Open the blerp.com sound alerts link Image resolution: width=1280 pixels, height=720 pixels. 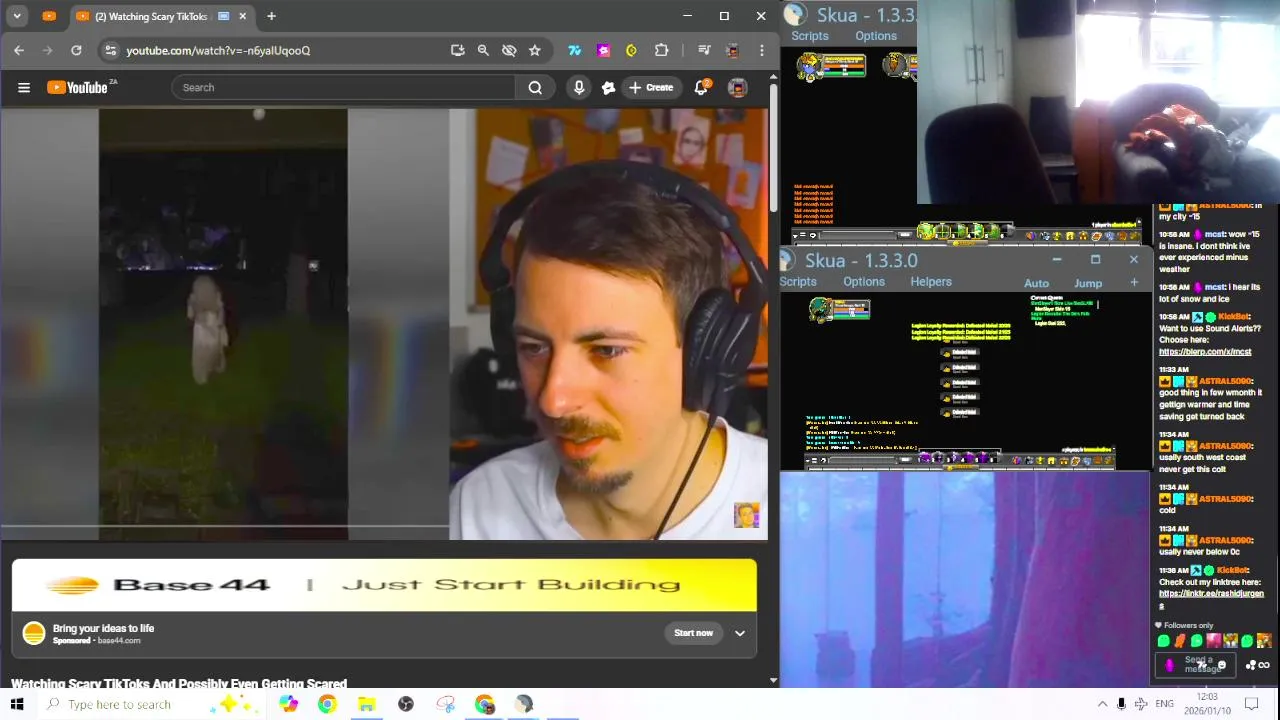[x=1205, y=352]
